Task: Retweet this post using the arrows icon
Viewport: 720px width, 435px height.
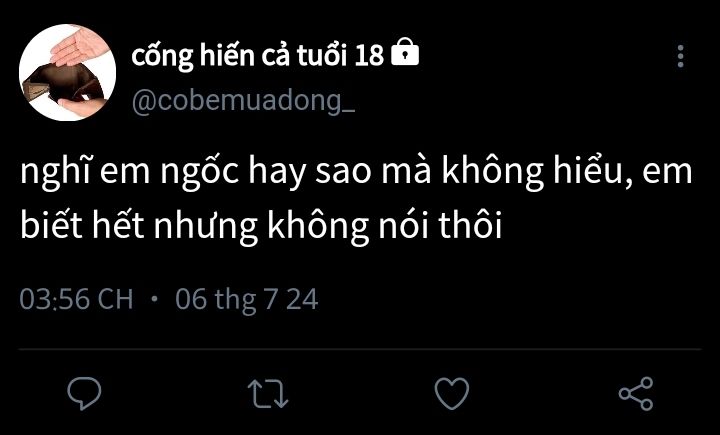Action: 268,394
